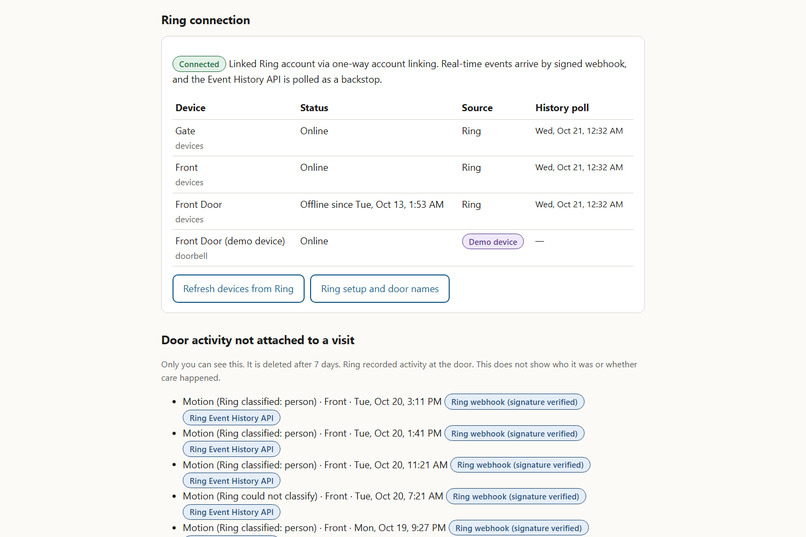Screen dimensions: 806x537
Task: Click the doorbell type label
Action: tap(191, 256)
